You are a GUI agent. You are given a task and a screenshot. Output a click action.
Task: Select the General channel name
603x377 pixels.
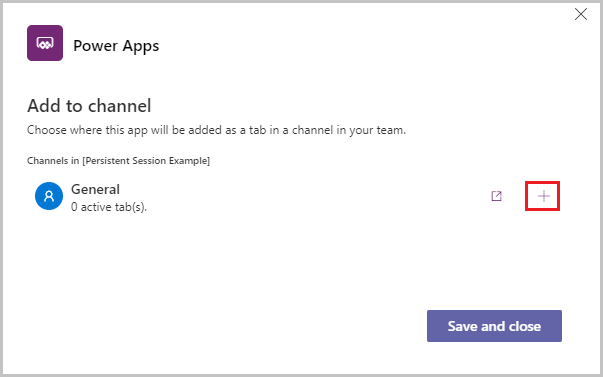(95, 189)
